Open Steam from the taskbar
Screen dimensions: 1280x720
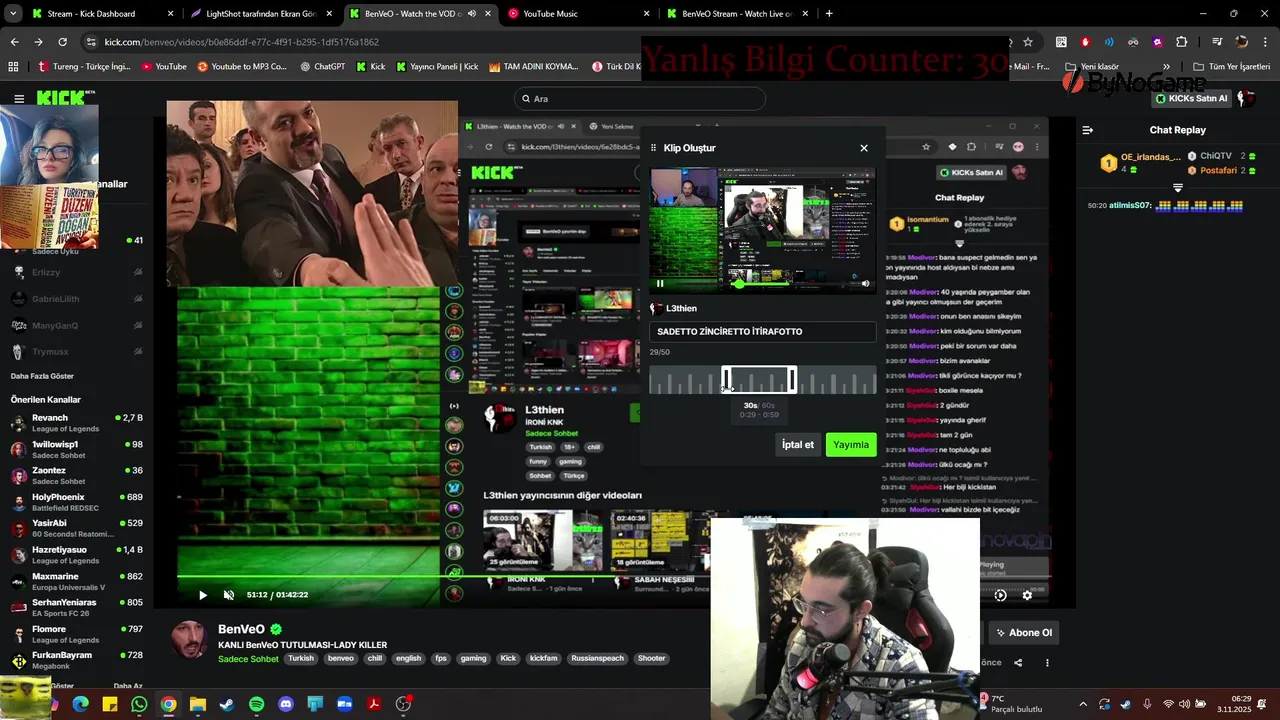click(227, 704)
